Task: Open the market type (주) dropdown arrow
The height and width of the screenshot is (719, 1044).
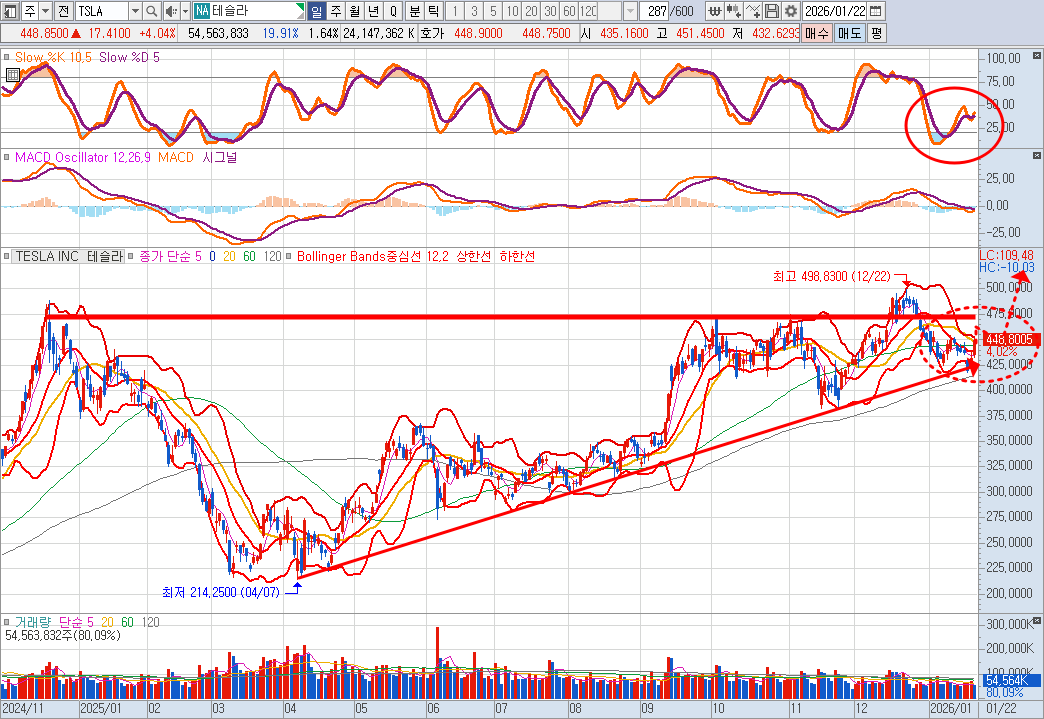Action: [x=46, y=11]
